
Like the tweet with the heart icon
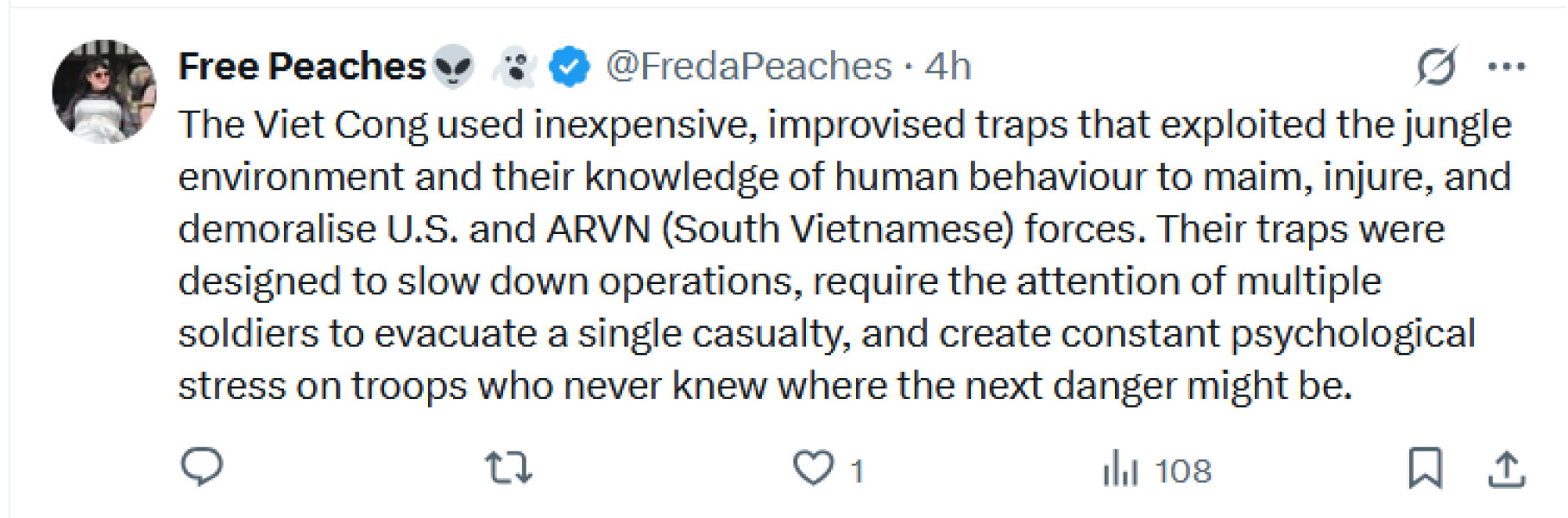tap(813, 468)
